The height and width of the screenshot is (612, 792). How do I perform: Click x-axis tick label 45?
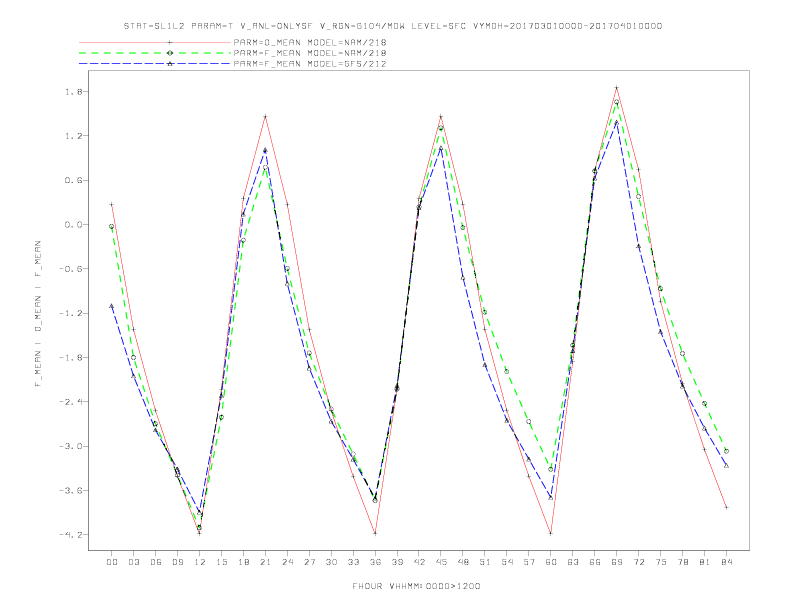[441, 562]
